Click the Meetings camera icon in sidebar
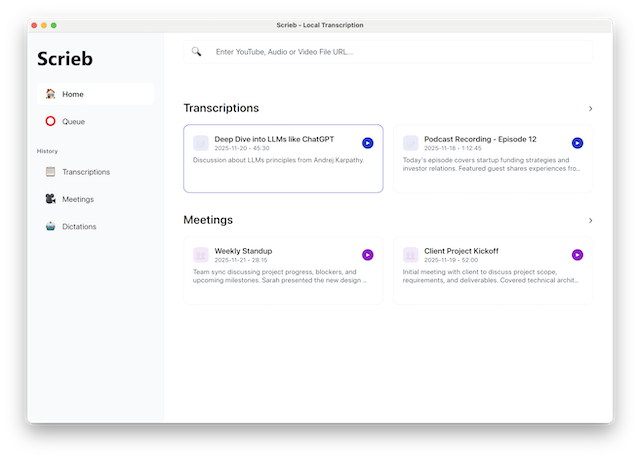The image size is (640, 459). (x=50, y=199)
